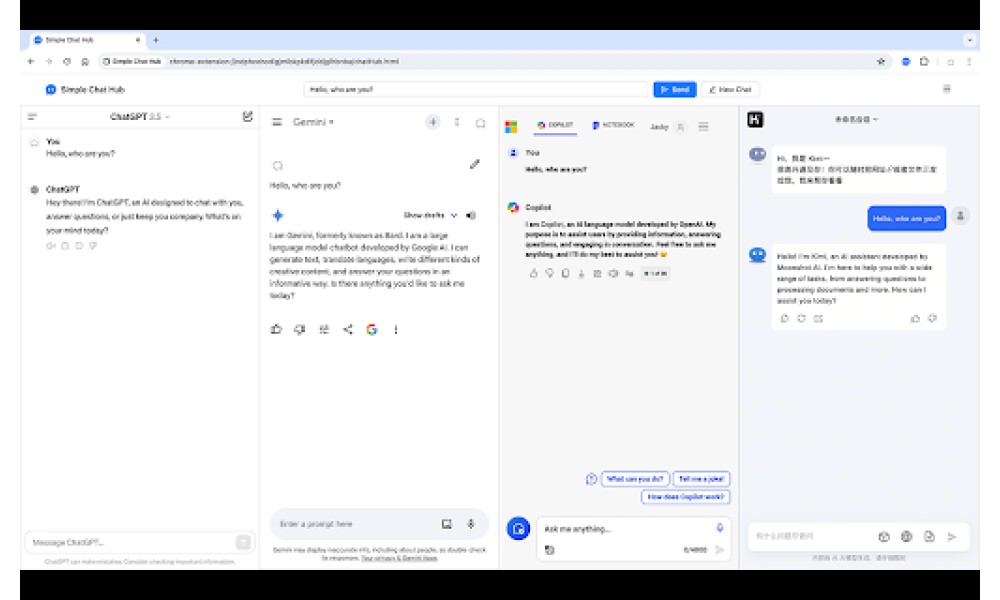Open the Gemini hamburger menu

[x=277, y=122]
